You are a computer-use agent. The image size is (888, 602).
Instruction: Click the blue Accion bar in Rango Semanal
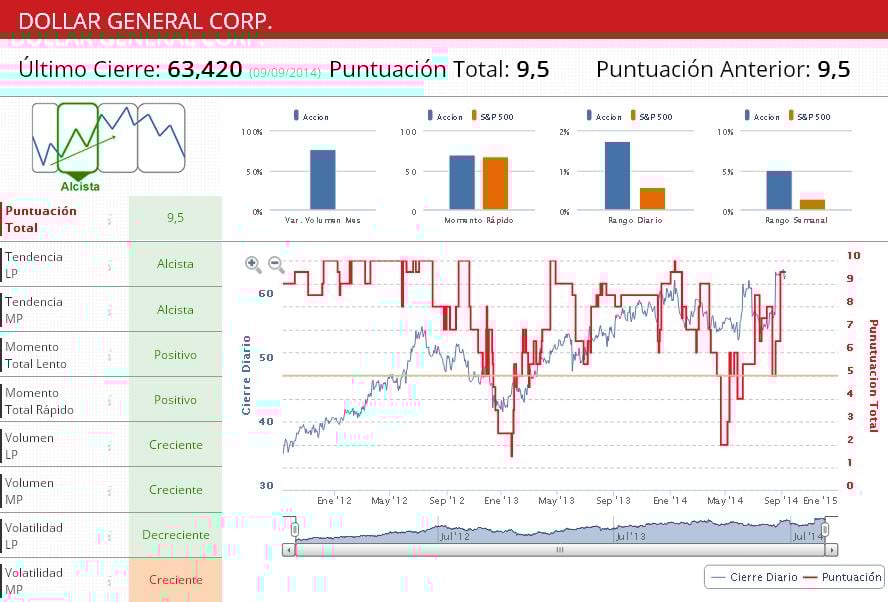(x=779, y=190)
